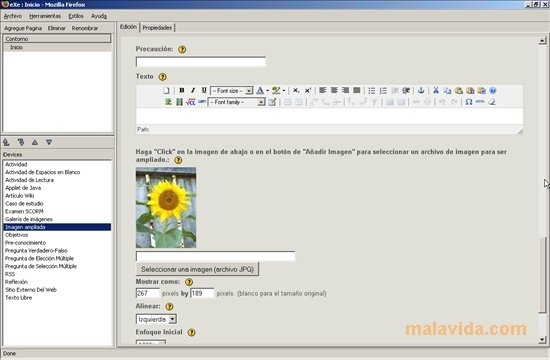Click the width pixels field showing 267
This screenshot has height=360, width=550.
[x=148, y=293]
